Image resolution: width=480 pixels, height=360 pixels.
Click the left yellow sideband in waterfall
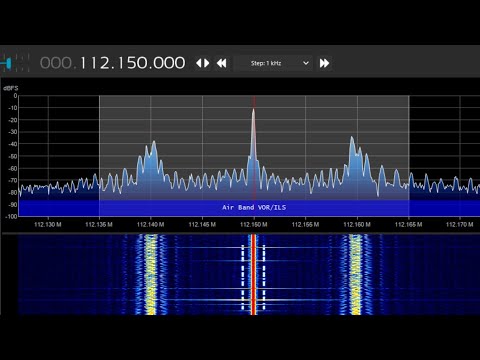(x=151, y=274)
